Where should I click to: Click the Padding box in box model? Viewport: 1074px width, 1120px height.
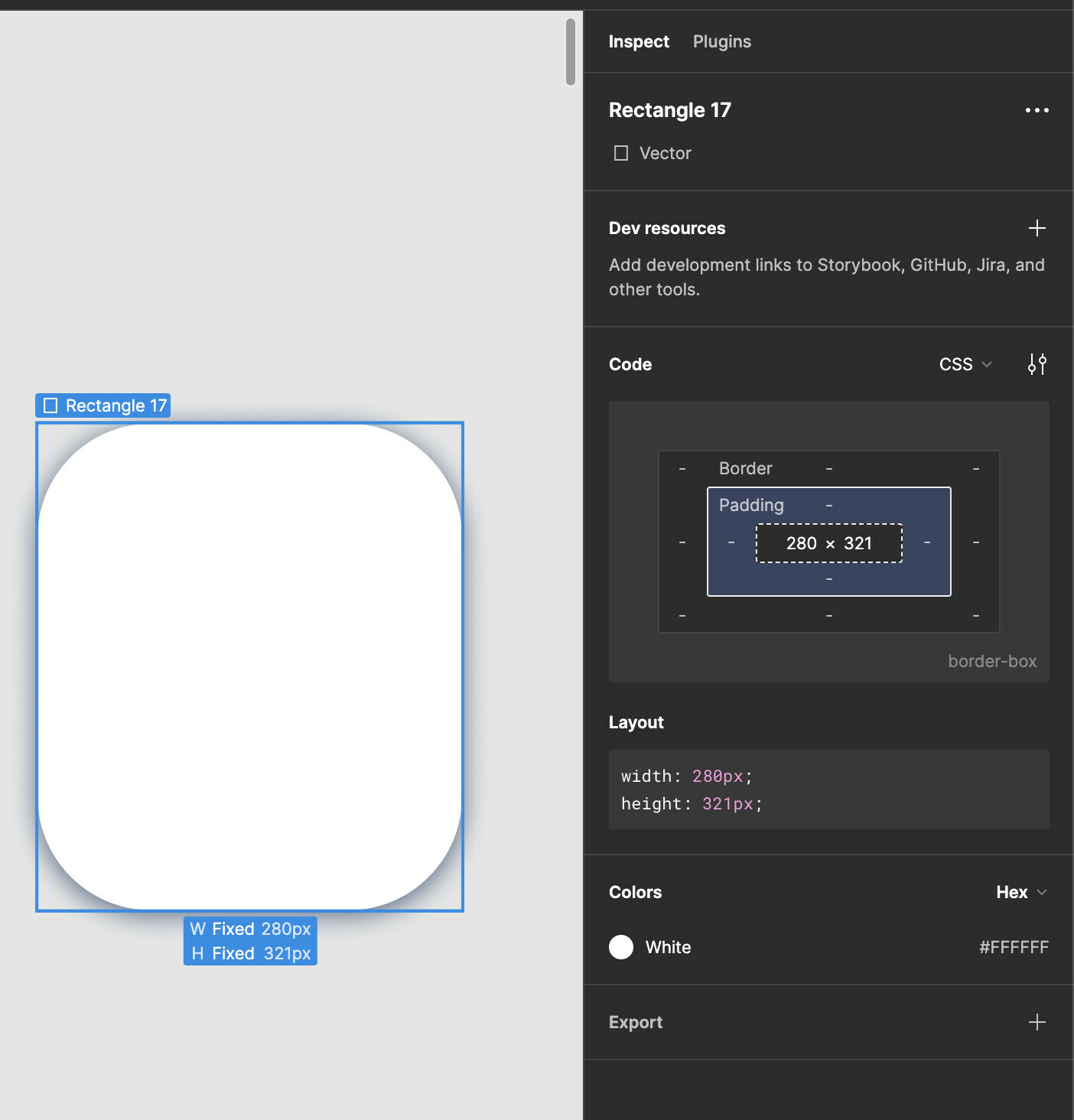[829, 542]
